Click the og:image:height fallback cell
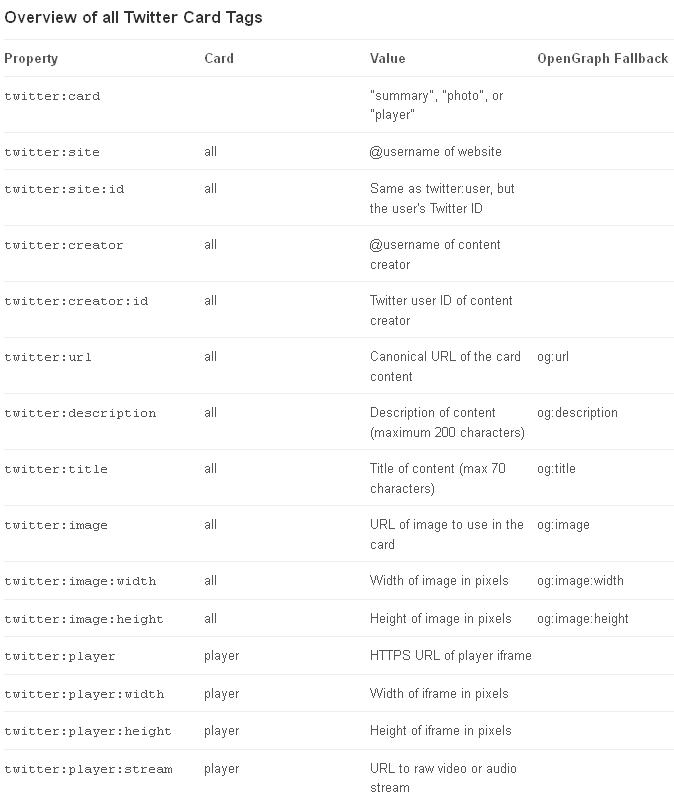This screenshot has height=799, width=674. [x=583, y=618]
